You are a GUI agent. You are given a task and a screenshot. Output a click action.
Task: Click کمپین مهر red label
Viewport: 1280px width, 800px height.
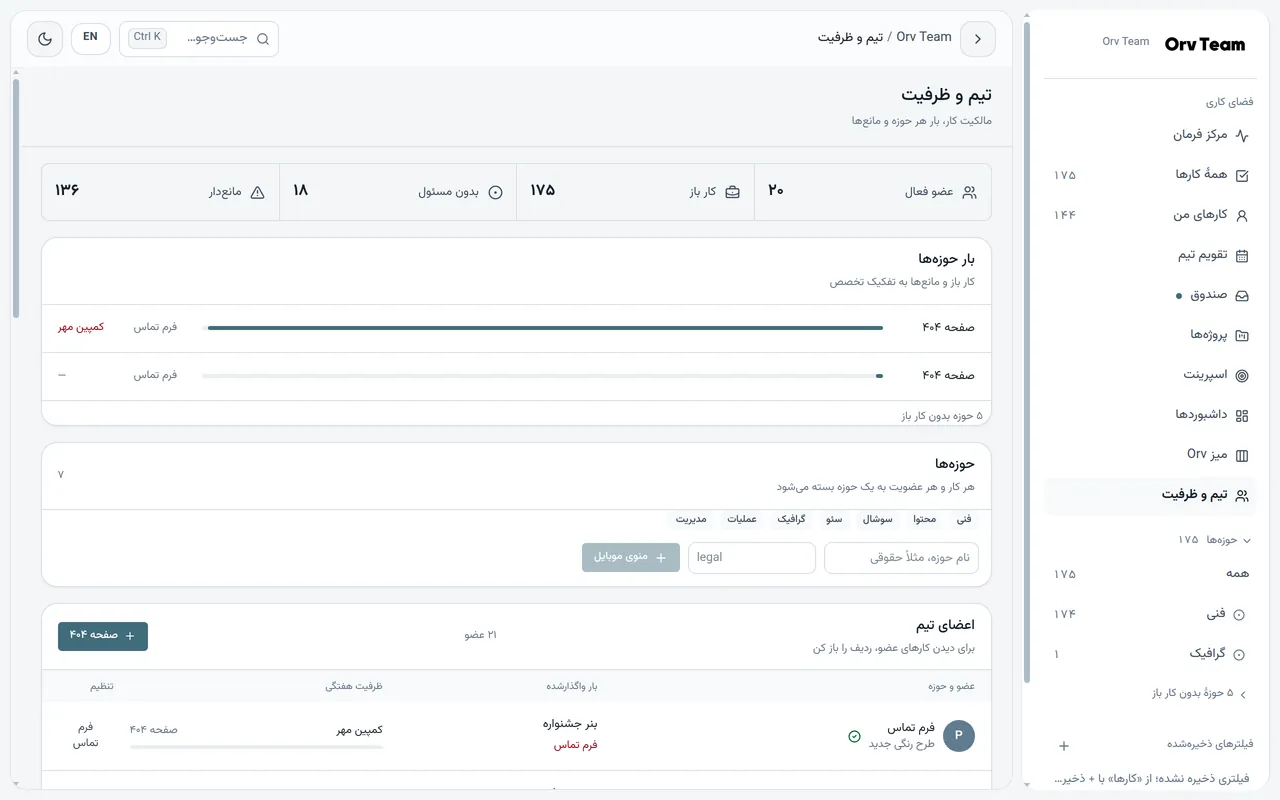click(81, 327)
